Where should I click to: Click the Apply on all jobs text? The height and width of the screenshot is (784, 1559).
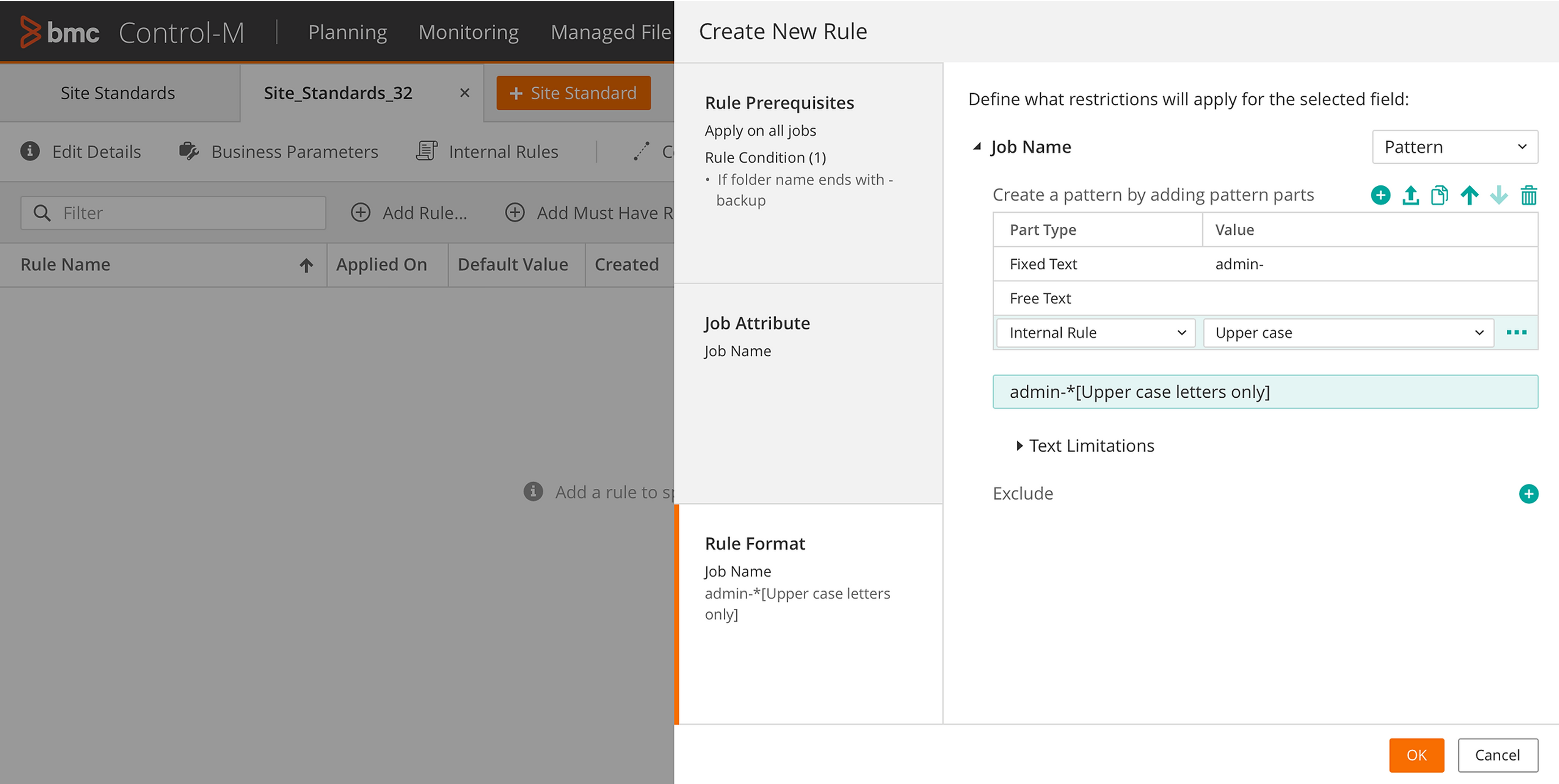[x=760, y=131]
